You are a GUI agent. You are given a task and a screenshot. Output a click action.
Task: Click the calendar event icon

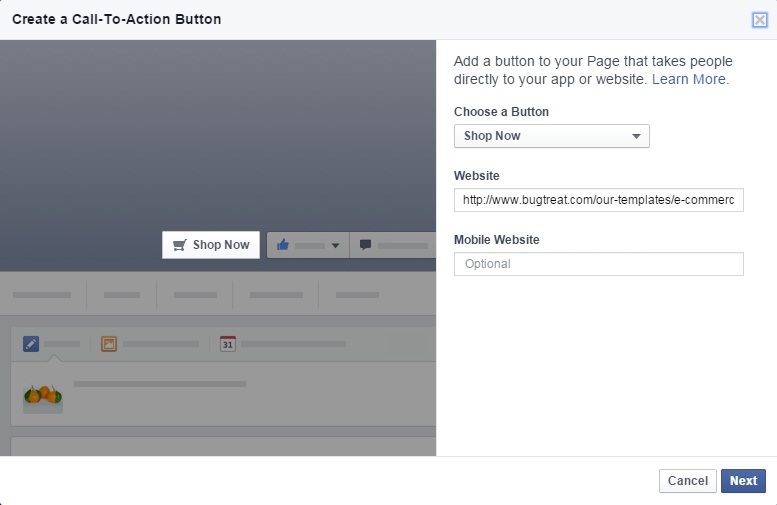pos(227,343)
